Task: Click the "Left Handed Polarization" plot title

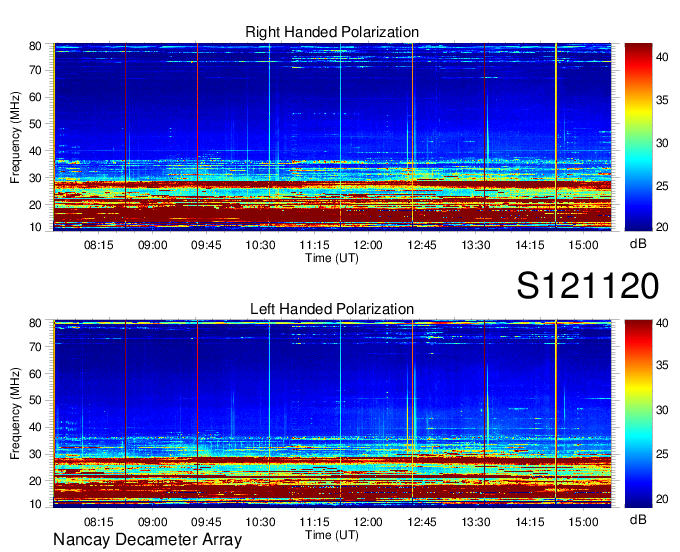Action: tap(332, 309)
